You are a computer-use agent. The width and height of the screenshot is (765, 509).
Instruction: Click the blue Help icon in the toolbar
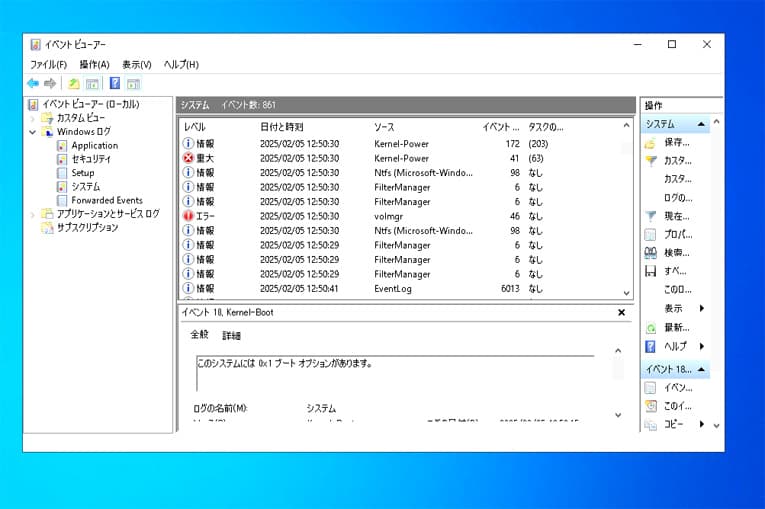coord(114,84)
